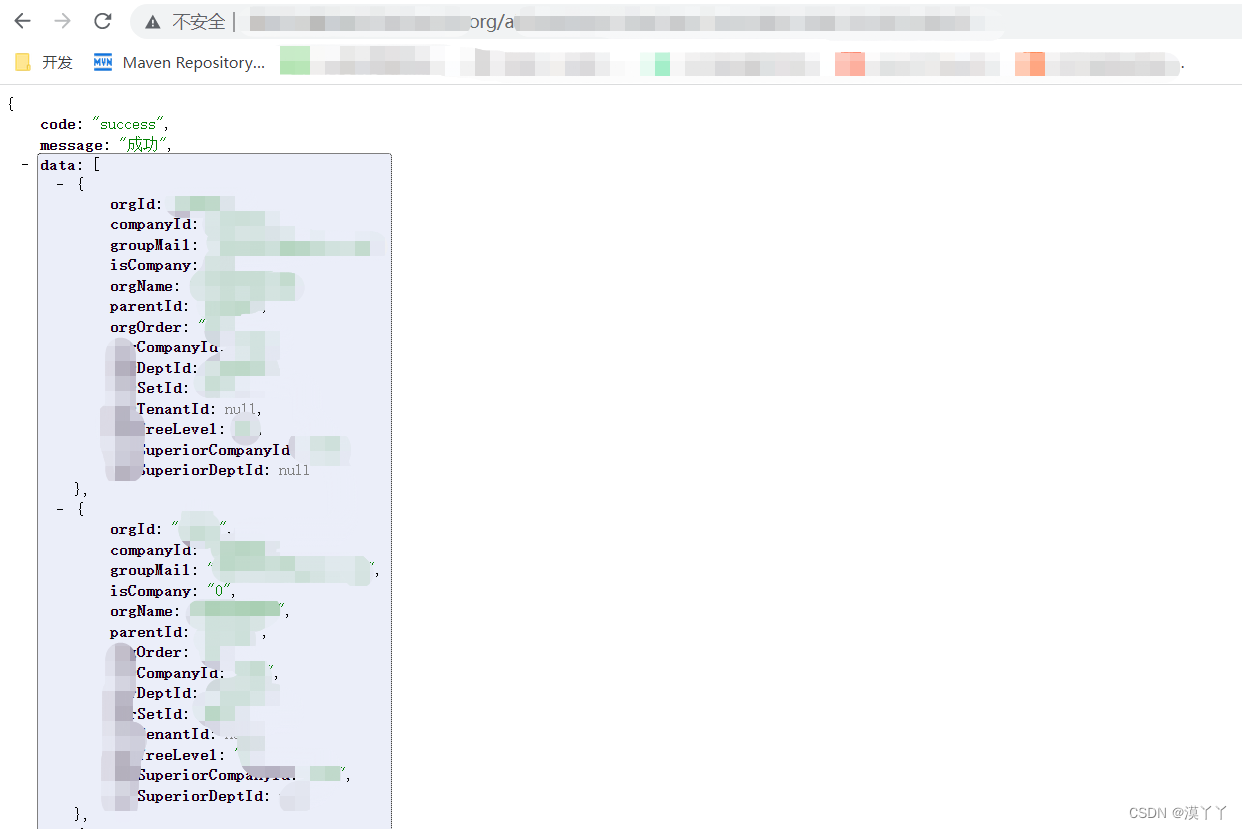The image size is (1242, 829).
Task: Click the SuperiorDeptId key in the second object
Action: pyautogui.click(x=204, y=796)
